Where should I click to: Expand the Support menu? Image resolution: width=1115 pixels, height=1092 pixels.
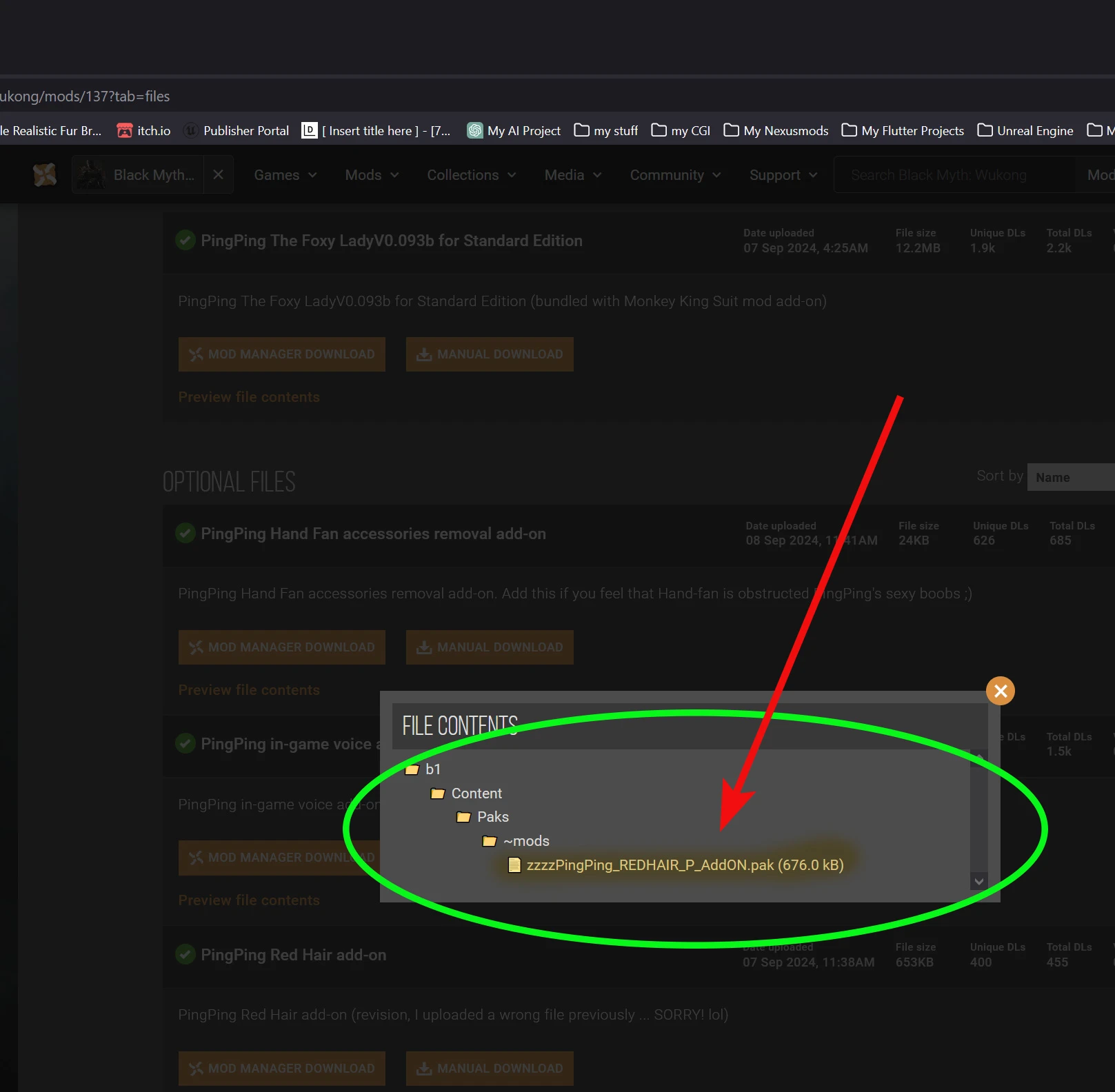click(783, 175)
